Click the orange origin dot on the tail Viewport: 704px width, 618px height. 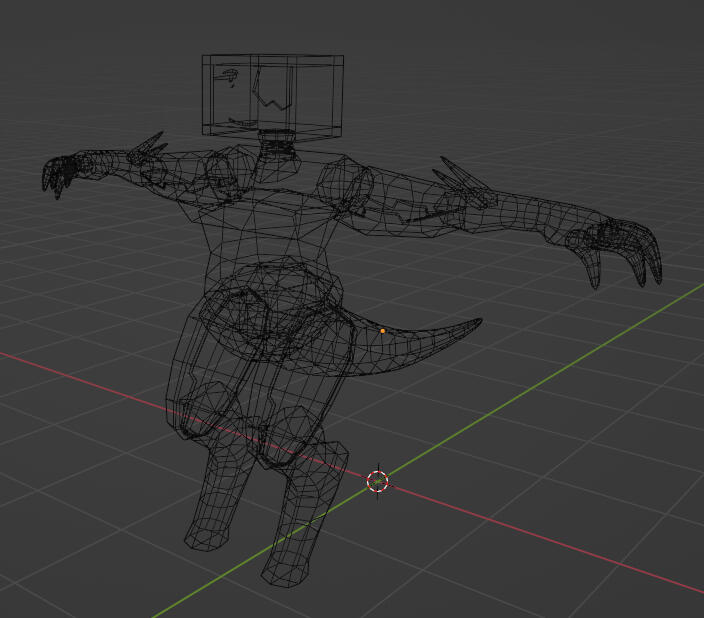tap(383, 331)
